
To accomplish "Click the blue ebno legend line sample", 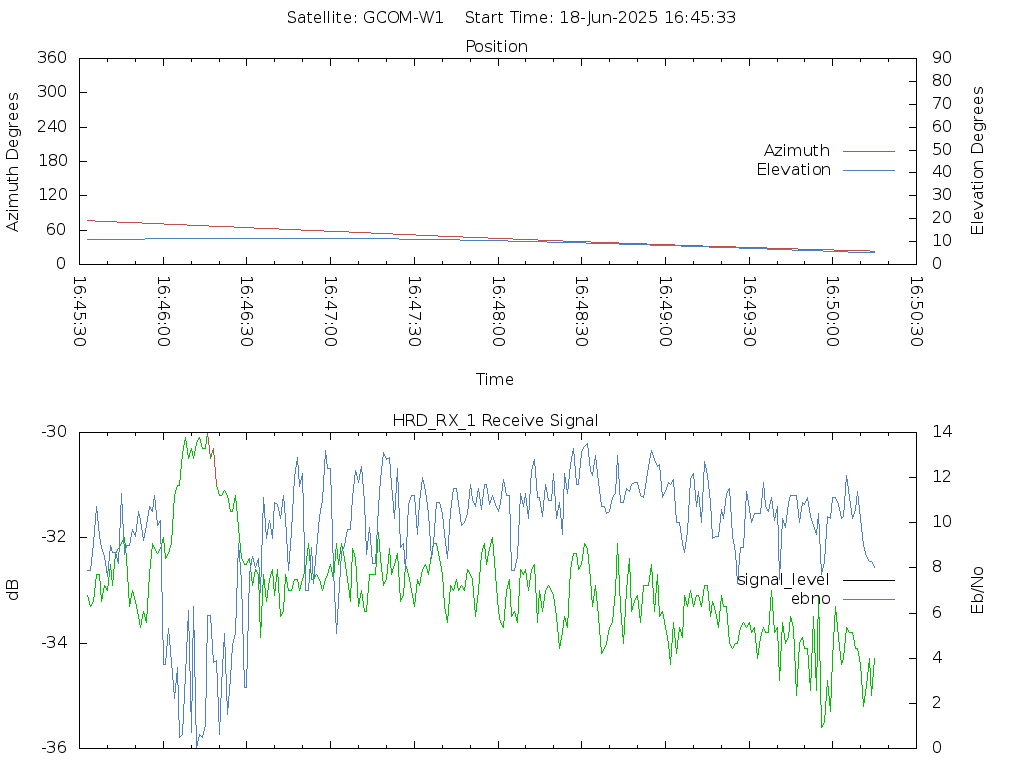I will (x=869, y=600).
